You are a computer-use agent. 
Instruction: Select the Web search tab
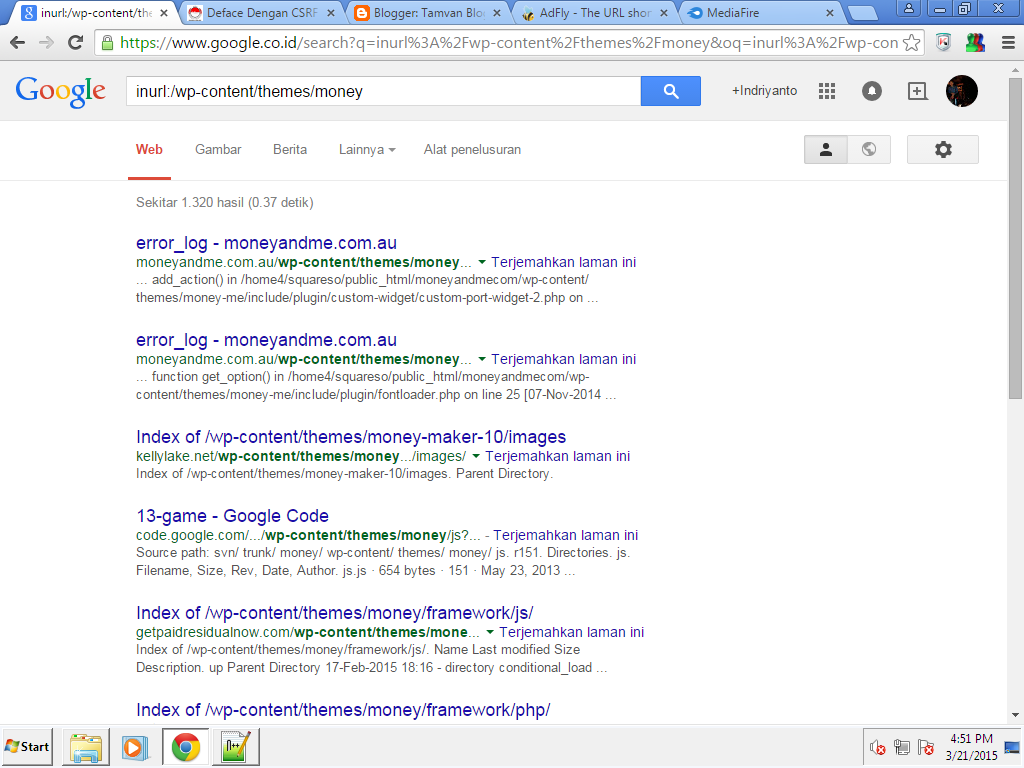click(149, 150)
